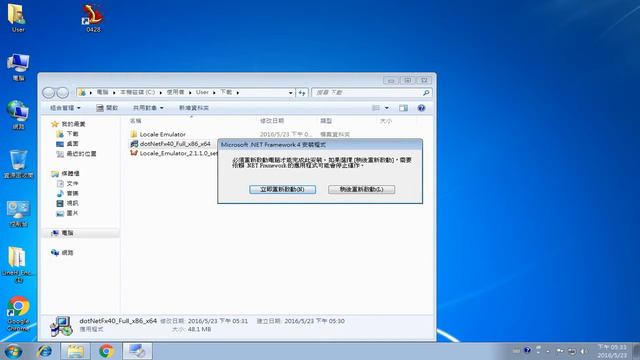Select Videos library in the navigation pane
Viewport: 640px width, 360px height.
pyautogui.click(x=68, y=203)
